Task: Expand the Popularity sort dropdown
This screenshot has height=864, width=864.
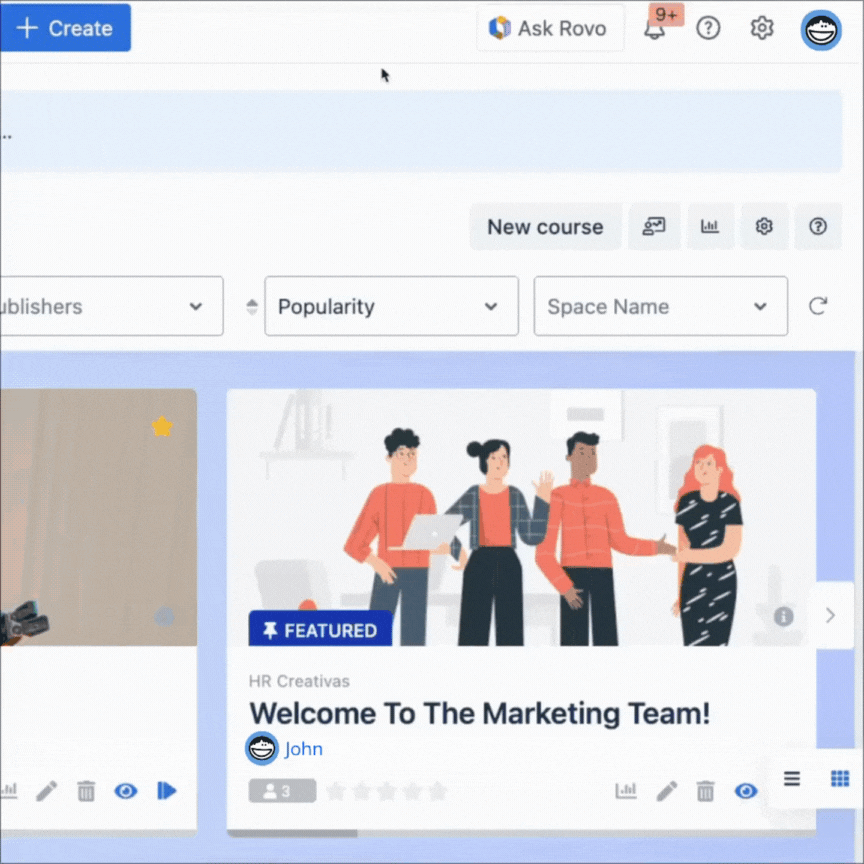Action: pos(391,306)
